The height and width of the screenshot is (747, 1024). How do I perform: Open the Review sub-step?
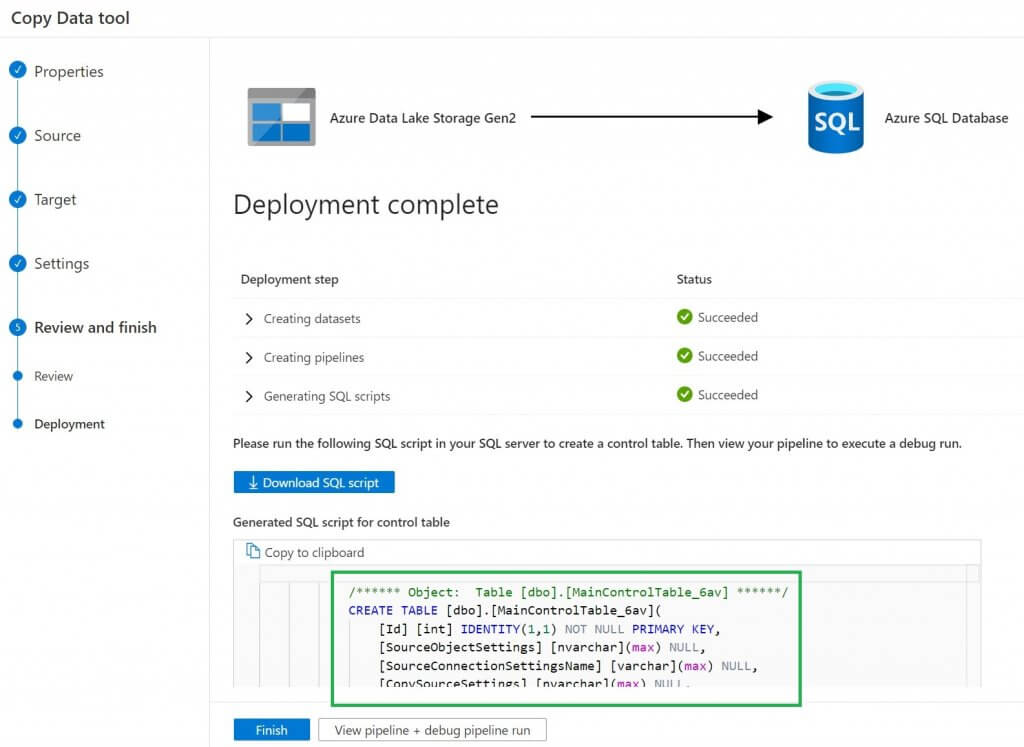[x=54, y=376]
